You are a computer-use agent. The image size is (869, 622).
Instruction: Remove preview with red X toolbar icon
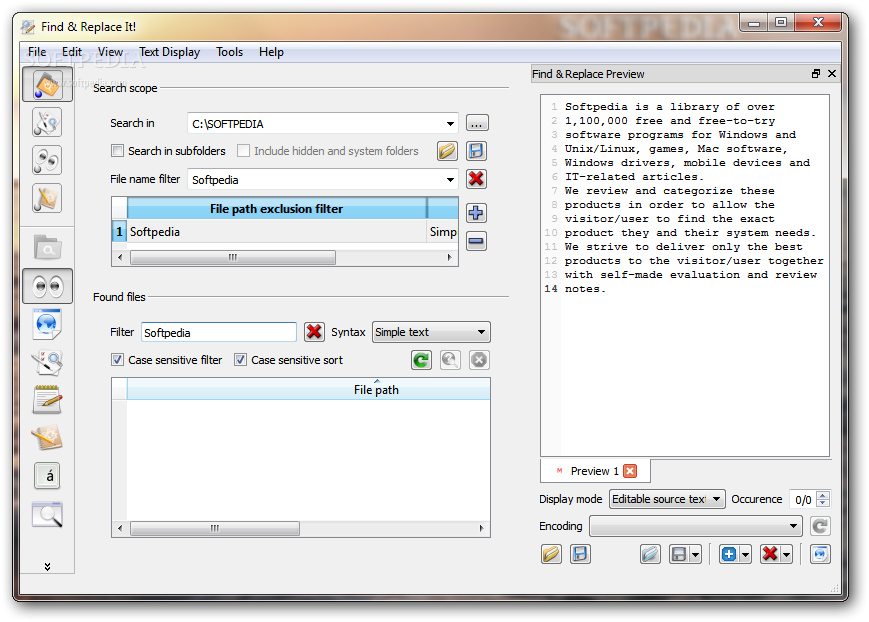point(770,554)
